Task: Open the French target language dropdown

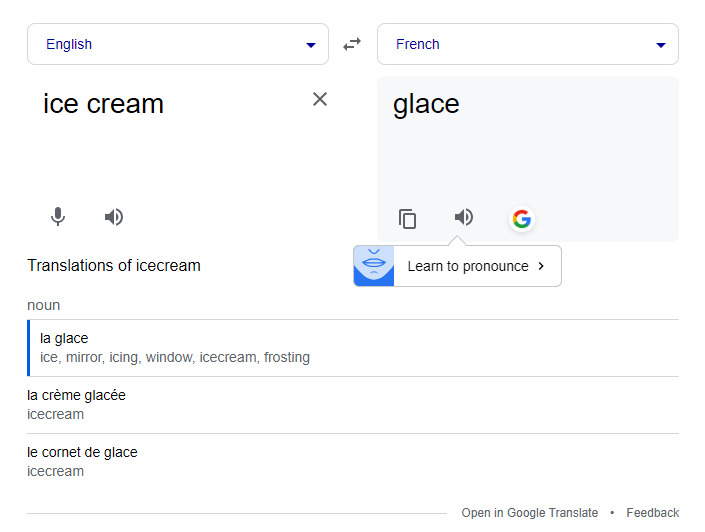Action: coord(527,44)
